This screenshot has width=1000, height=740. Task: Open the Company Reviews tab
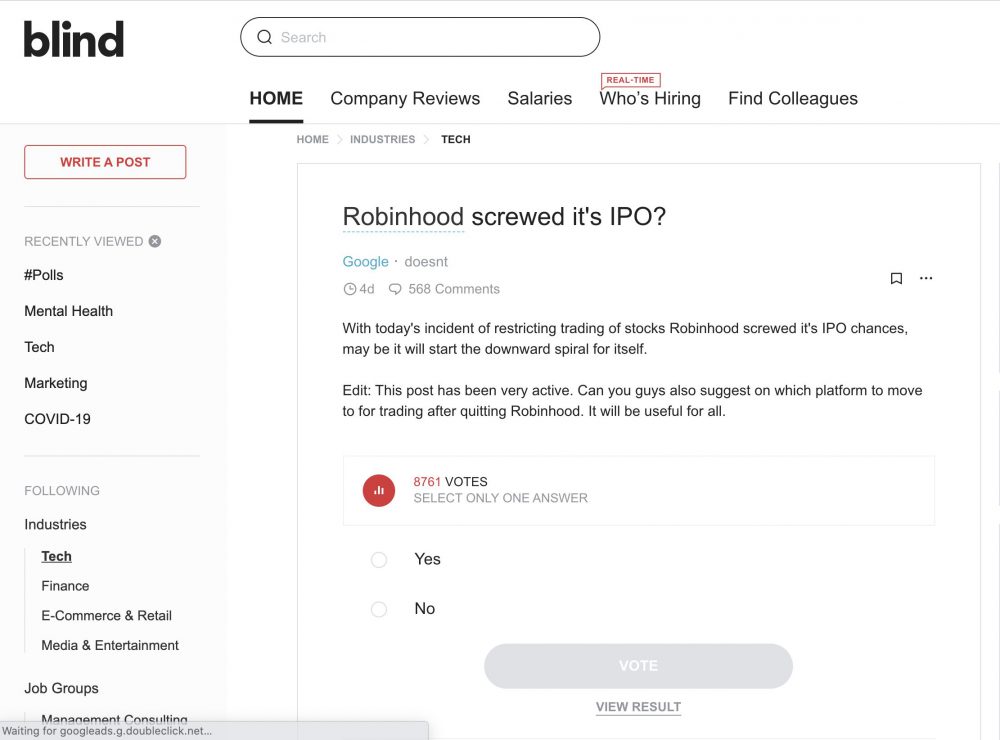point(405,98)
